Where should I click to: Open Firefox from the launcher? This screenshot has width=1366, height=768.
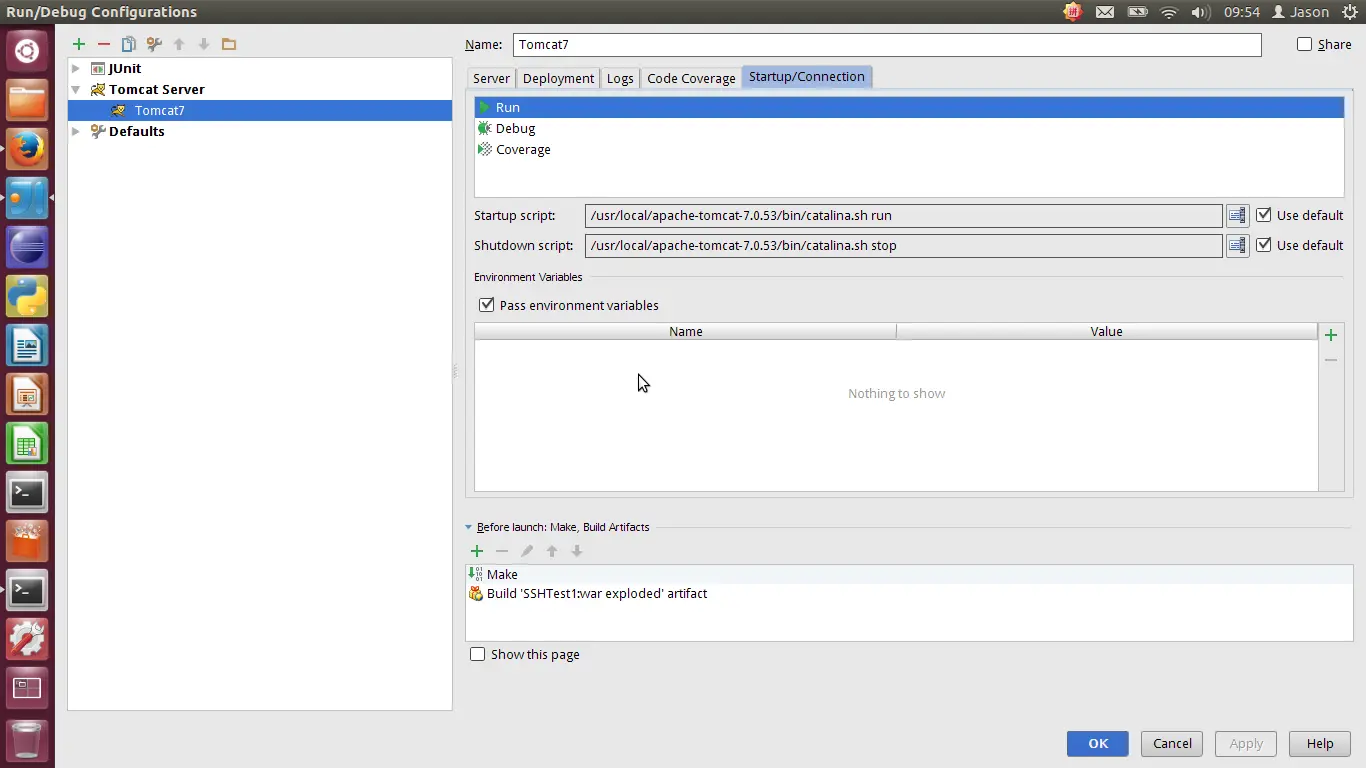[27, 149]
